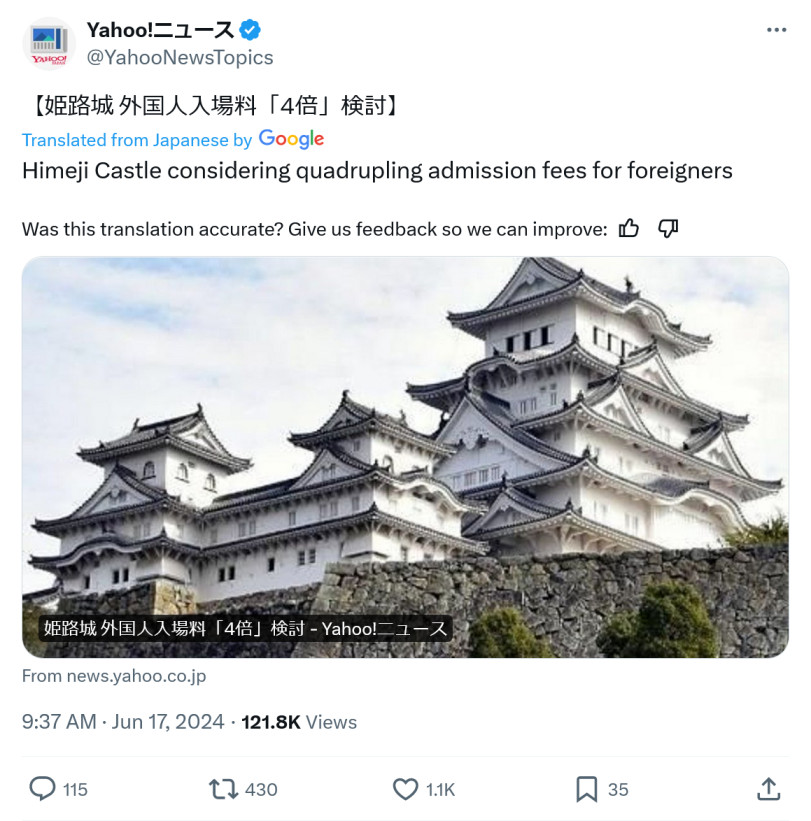Screen dimensions: 811x821
Task: Repost using the retweet arrows icon
Action: (x=224, y=789)
